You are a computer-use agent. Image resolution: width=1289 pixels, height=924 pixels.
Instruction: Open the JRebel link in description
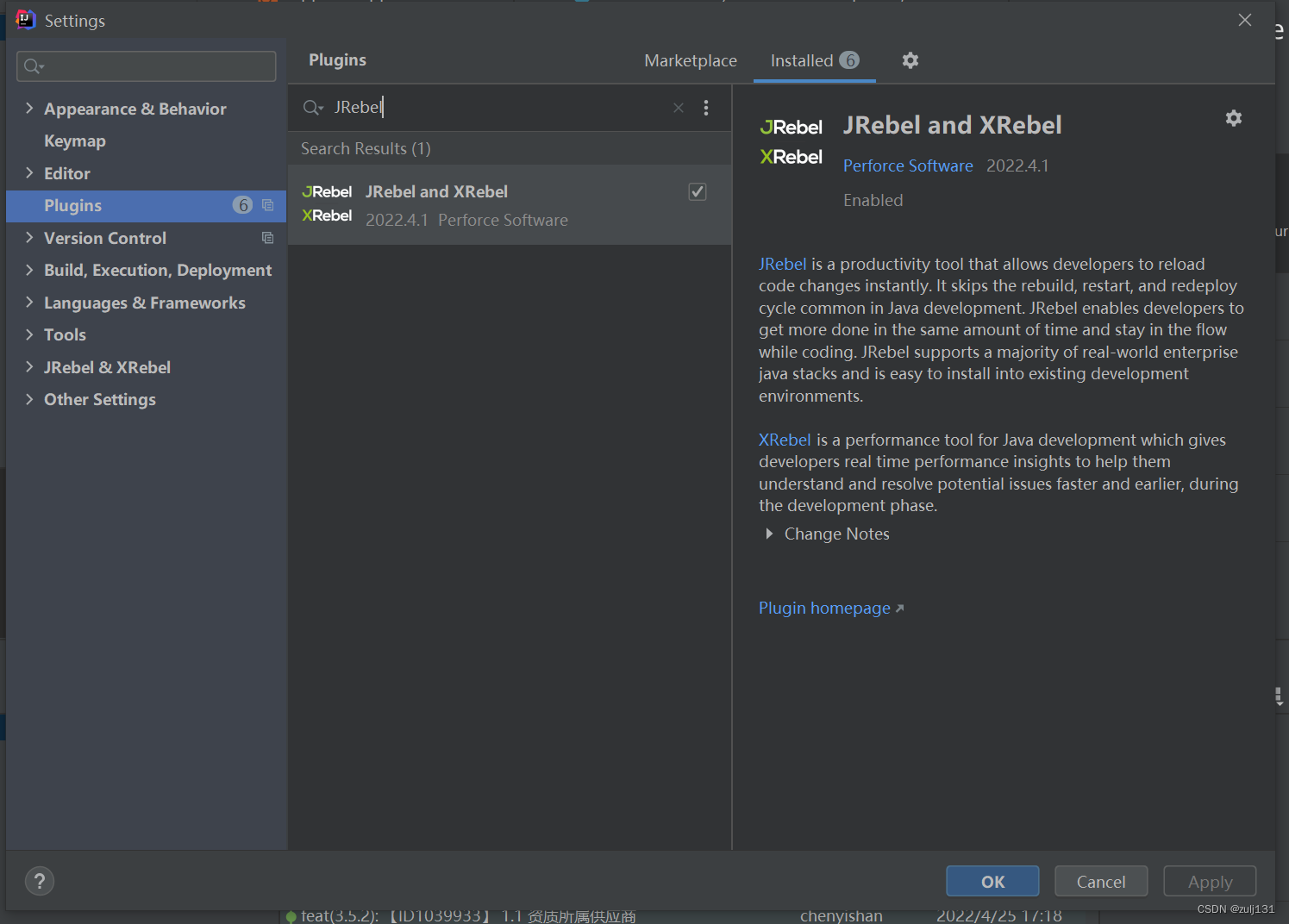[x=783, y=264]
